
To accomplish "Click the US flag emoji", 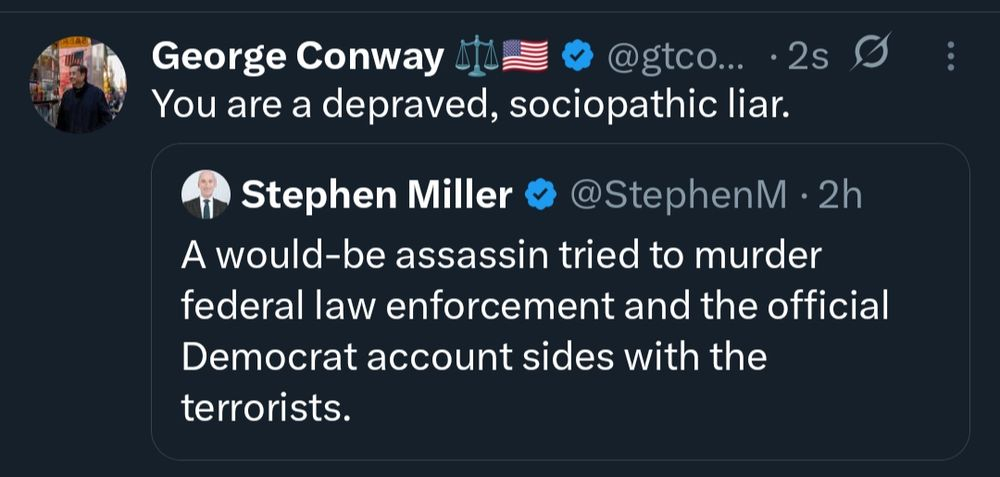I will 525,58.
